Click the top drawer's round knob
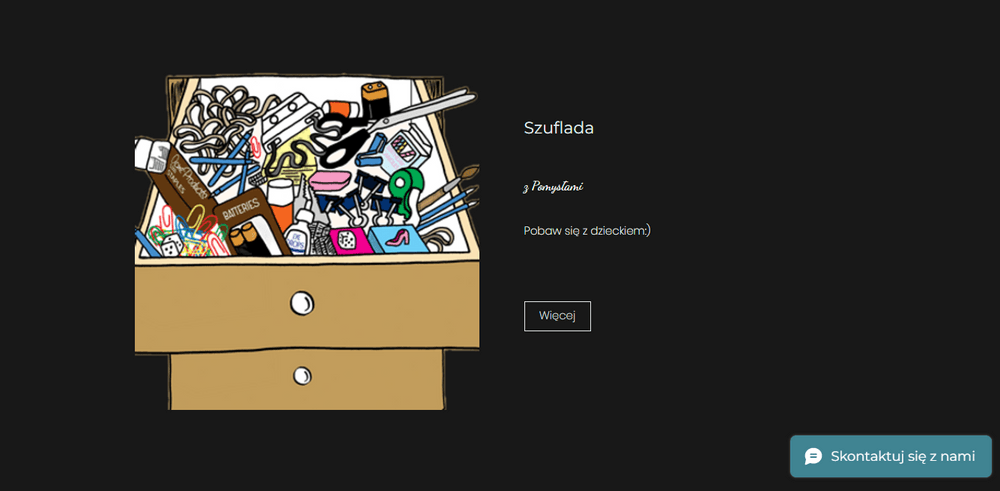This screenshot has width=1000, height=491. point(302,303)
